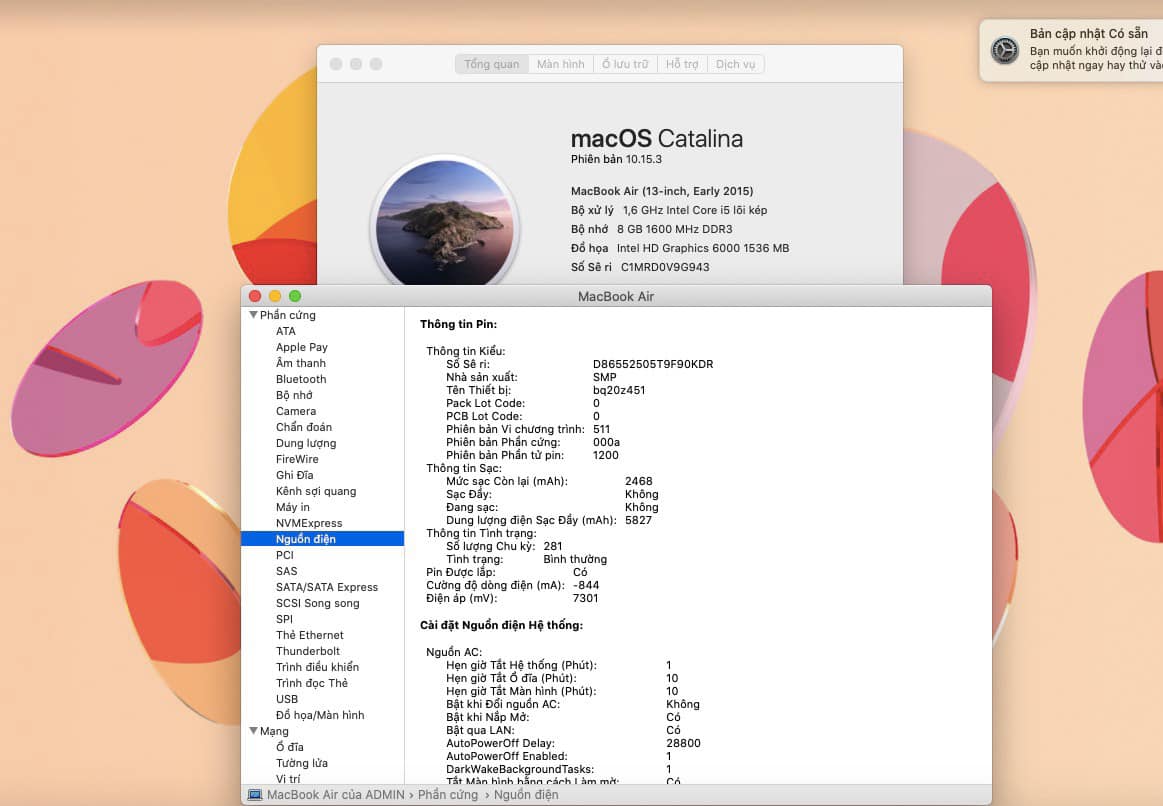Click the software update gear icon
This screenshot has height=806, width=1163.
(1004, 51)
